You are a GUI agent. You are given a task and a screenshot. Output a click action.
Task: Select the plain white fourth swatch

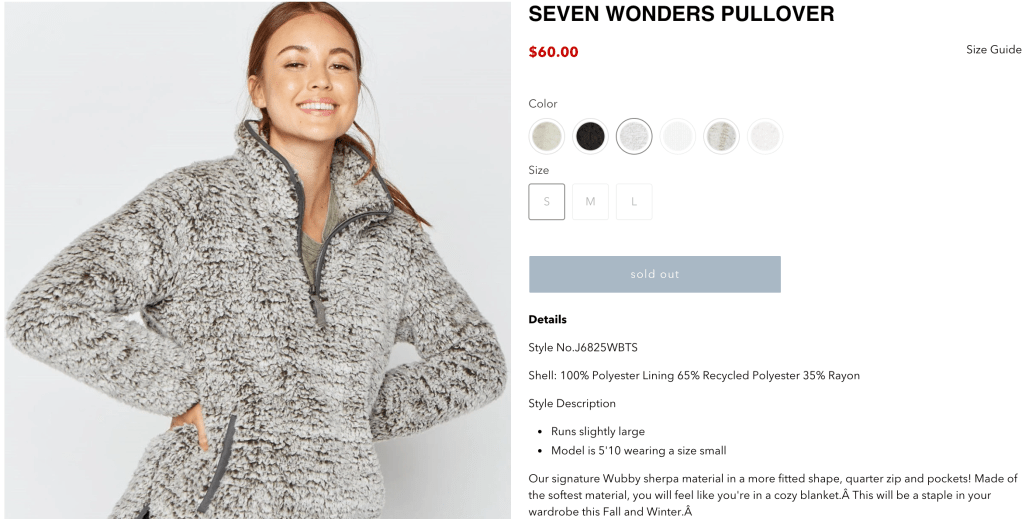677,136
